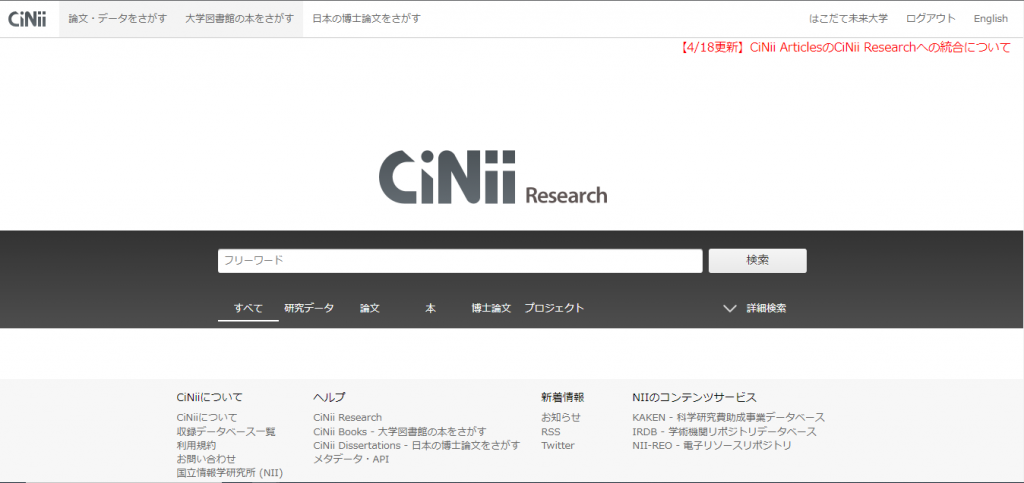Screen dimensions: 1024x483
Task: Open お問い合わせ footer link
Action: coord(206,459)
